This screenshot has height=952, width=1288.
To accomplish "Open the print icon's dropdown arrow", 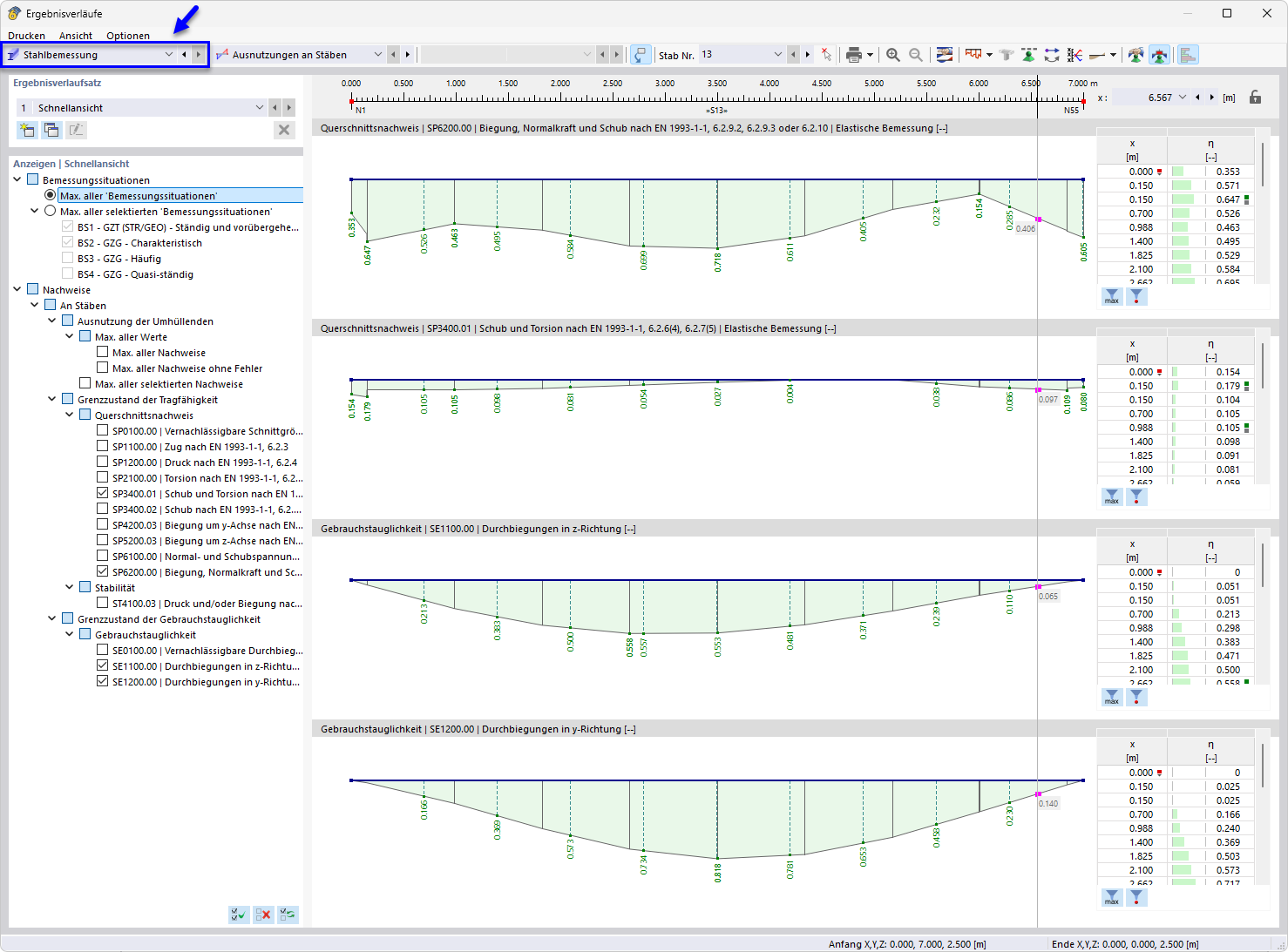I will [x=870, y=55].
